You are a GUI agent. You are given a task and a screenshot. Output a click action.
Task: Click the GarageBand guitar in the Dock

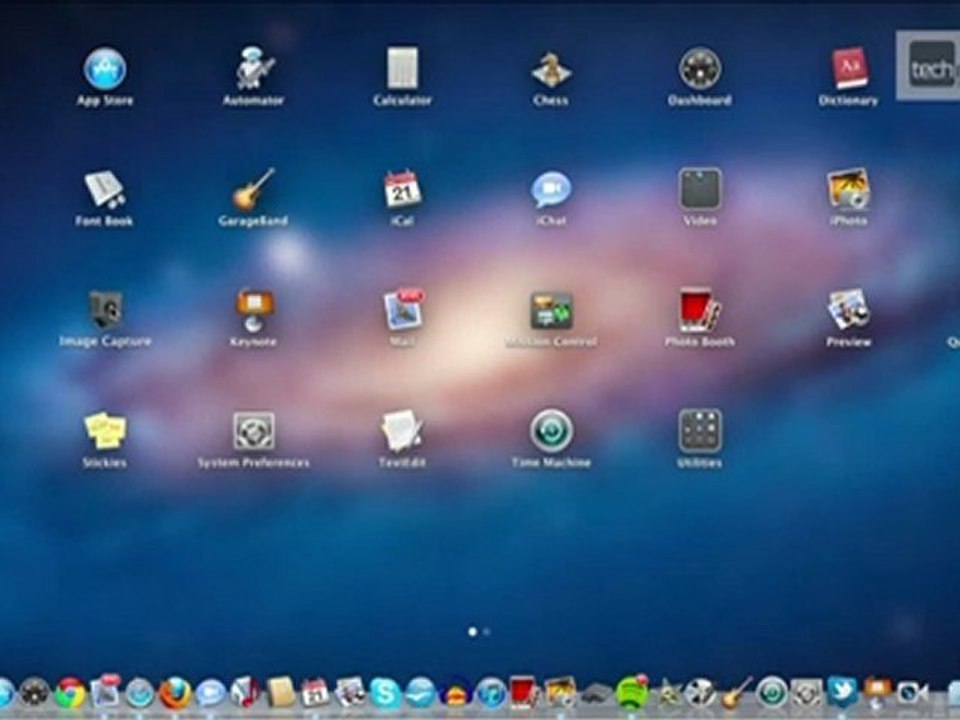pos(737,693)
